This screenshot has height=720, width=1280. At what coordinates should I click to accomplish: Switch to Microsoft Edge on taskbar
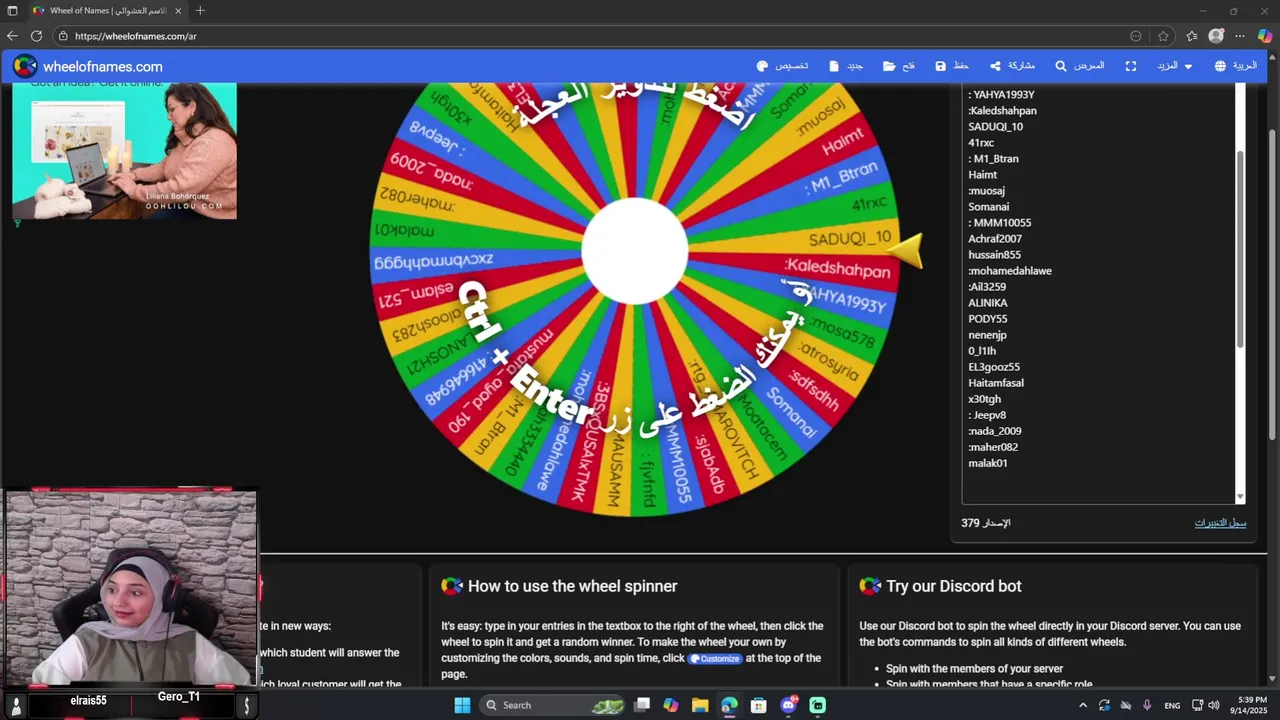pyautogui.click(x=729, y=705)
